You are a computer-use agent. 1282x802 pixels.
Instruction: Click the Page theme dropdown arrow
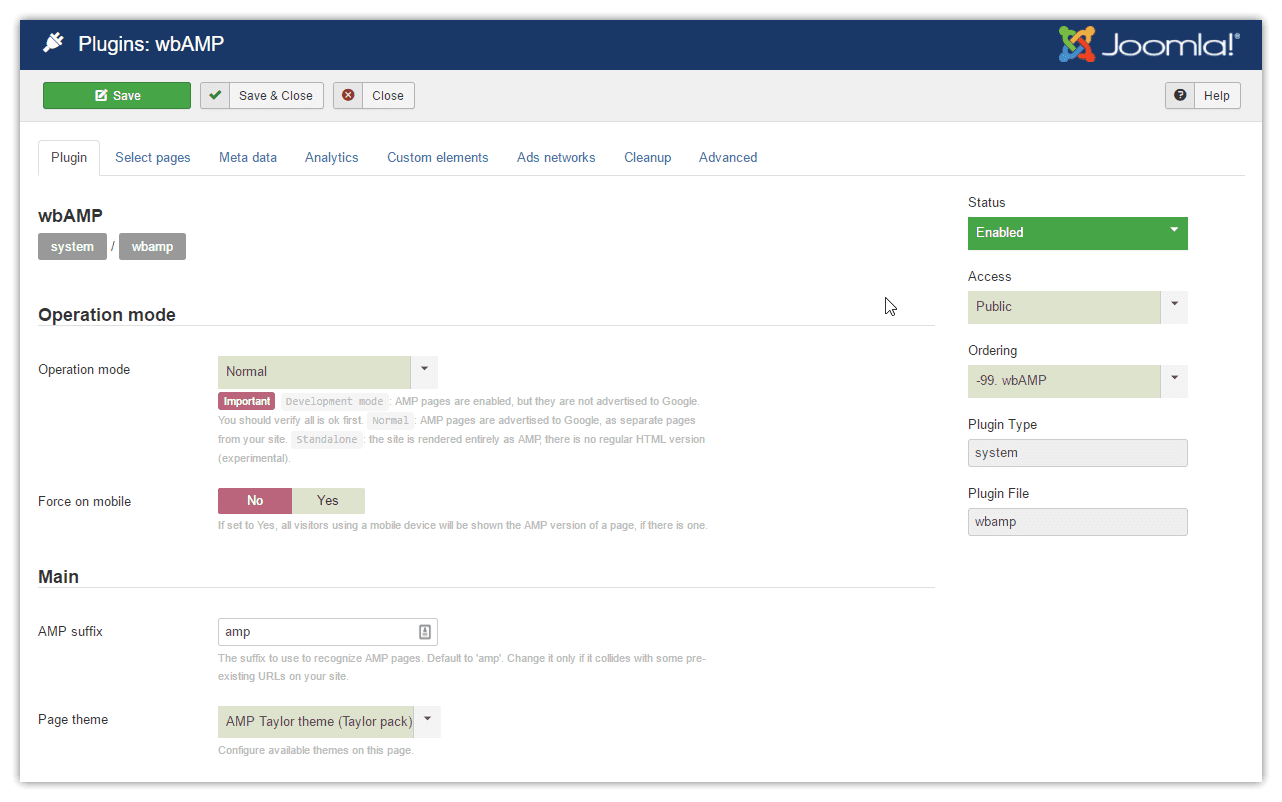coord(427,721)
